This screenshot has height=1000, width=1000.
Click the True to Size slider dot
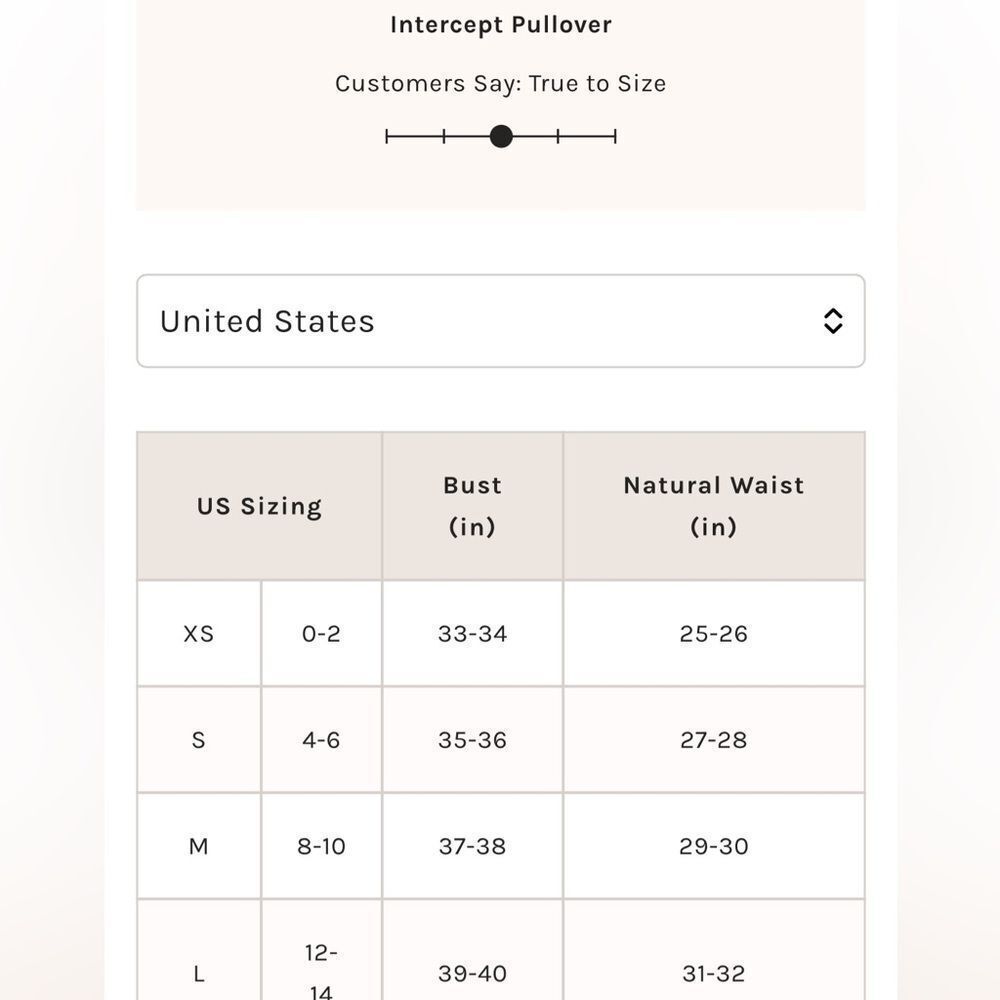pos(501,136)
